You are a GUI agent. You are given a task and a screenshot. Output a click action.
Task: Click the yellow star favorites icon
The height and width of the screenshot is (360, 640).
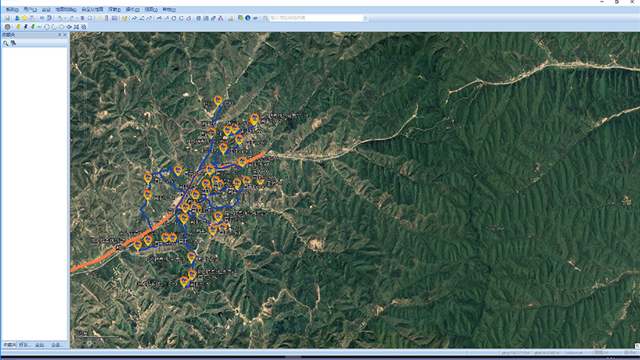[x=24, y=18]
